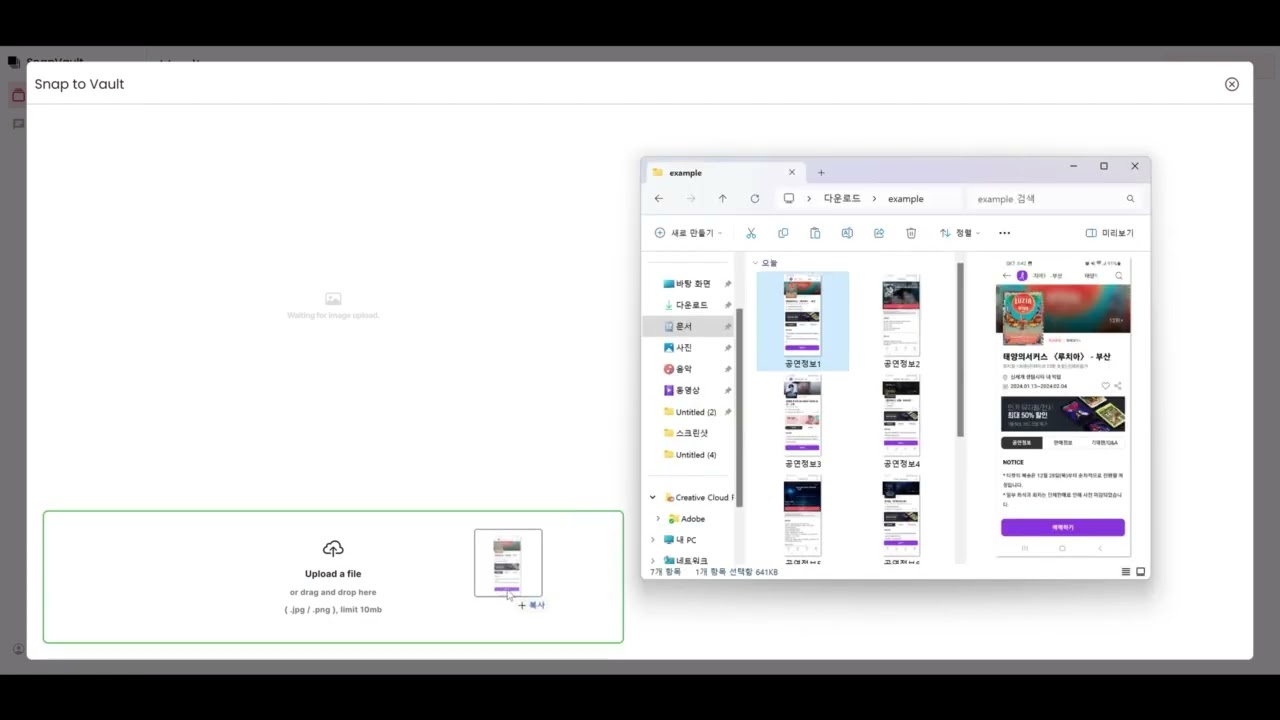
Task: Toggle the 미리보기 preview pane
Action: tap(1110, 233)
